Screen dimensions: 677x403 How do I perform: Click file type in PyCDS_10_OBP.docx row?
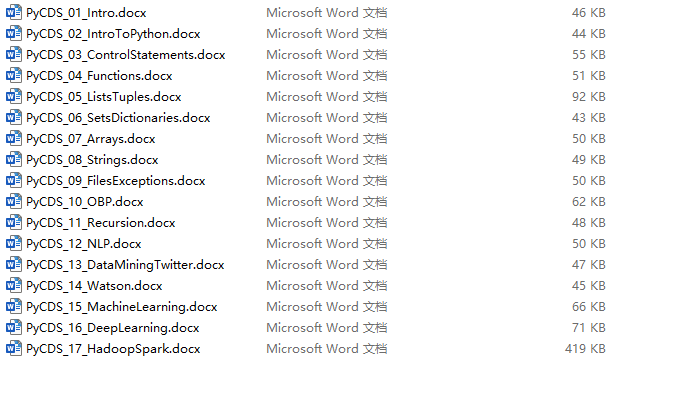[326, 202]
